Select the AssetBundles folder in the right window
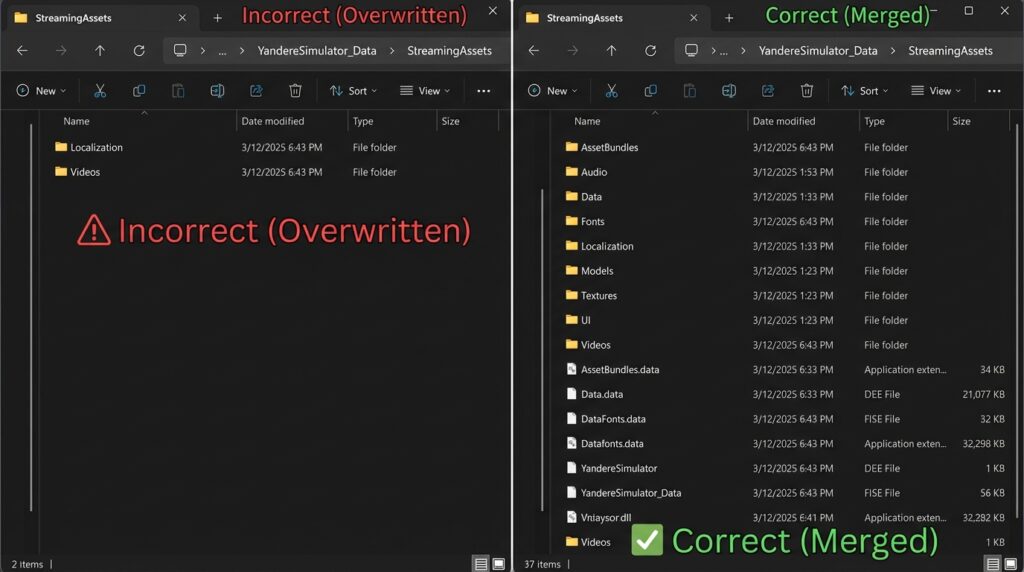Image resolution: width=1024 pixels, height=572 pixels. [608, 147]
